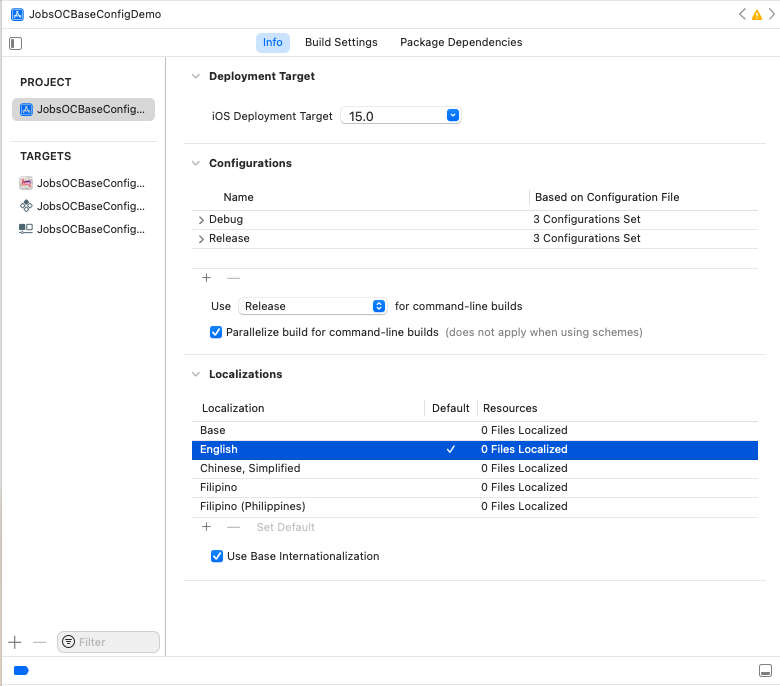This screenshot has height=686, width=780.
Task: Click Debug's 3 Configurations Set cell
Action: pos(586,219)
